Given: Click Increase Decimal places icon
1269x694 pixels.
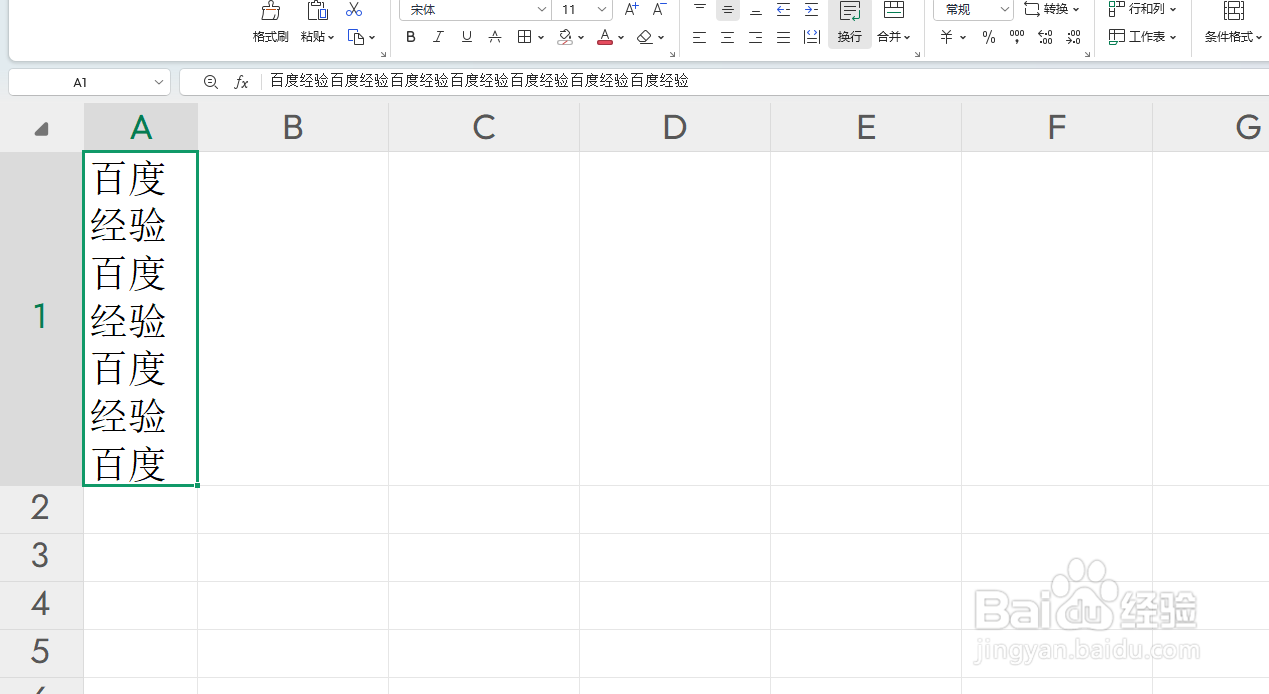Looking at the screenshot, I should [x=1045, y=37].
